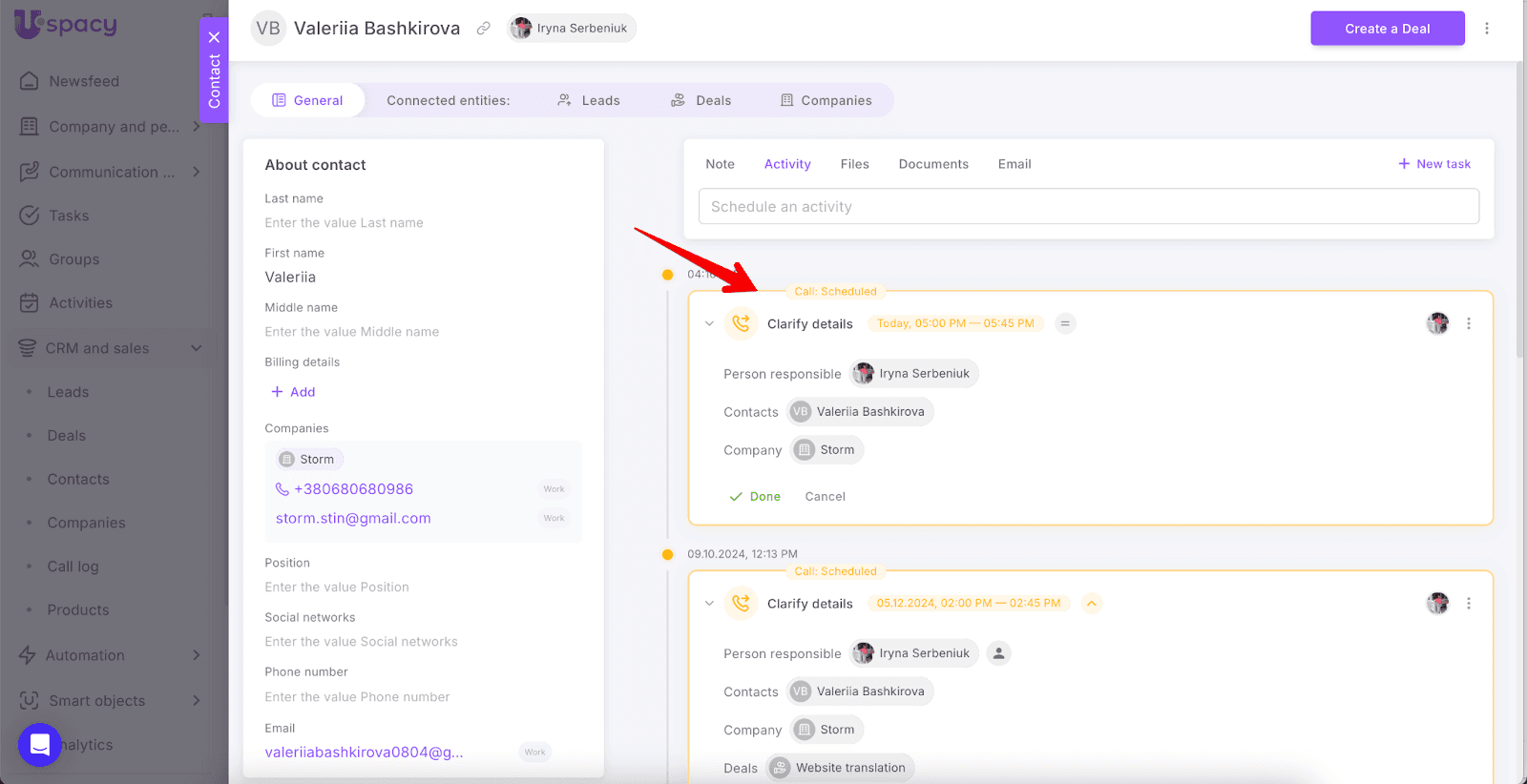Collapse the first Clarify details activity card
Viewport: 1527px width, 784px height.
click(709, 324)
